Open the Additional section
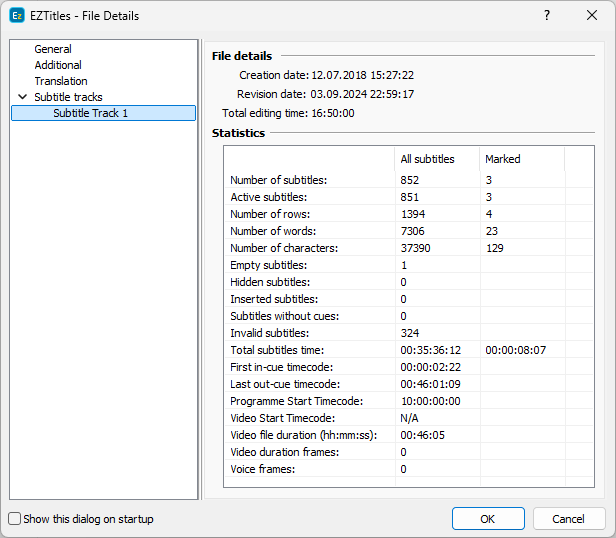This screenshot has width=616, height=538. click(58, 65)
